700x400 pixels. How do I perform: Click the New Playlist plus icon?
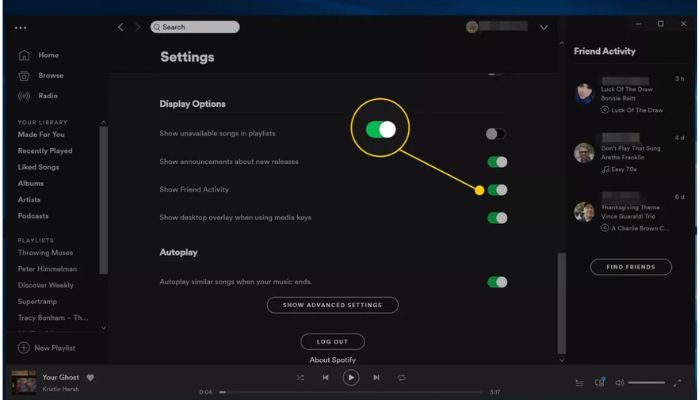(24, 348)
